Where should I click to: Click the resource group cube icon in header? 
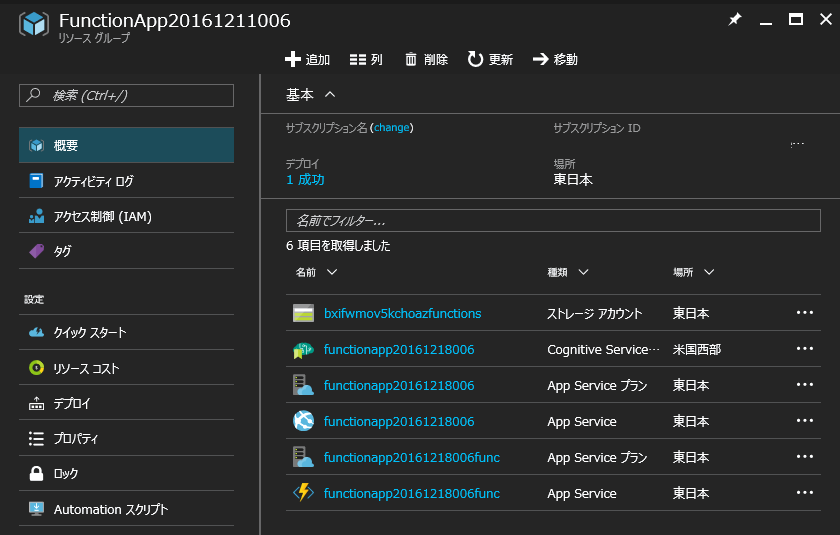34,24
